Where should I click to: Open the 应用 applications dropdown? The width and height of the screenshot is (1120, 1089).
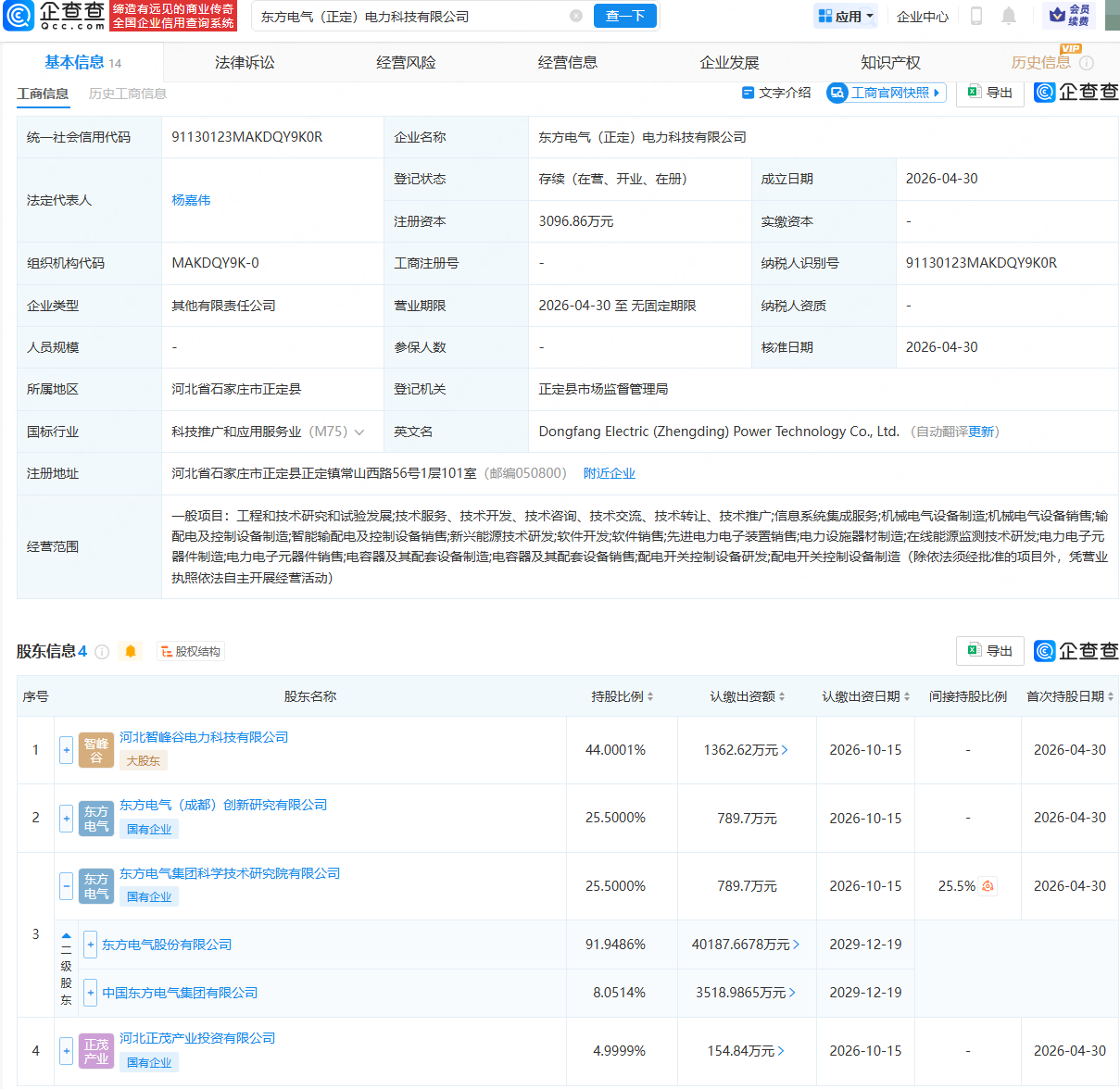(847, 16)
